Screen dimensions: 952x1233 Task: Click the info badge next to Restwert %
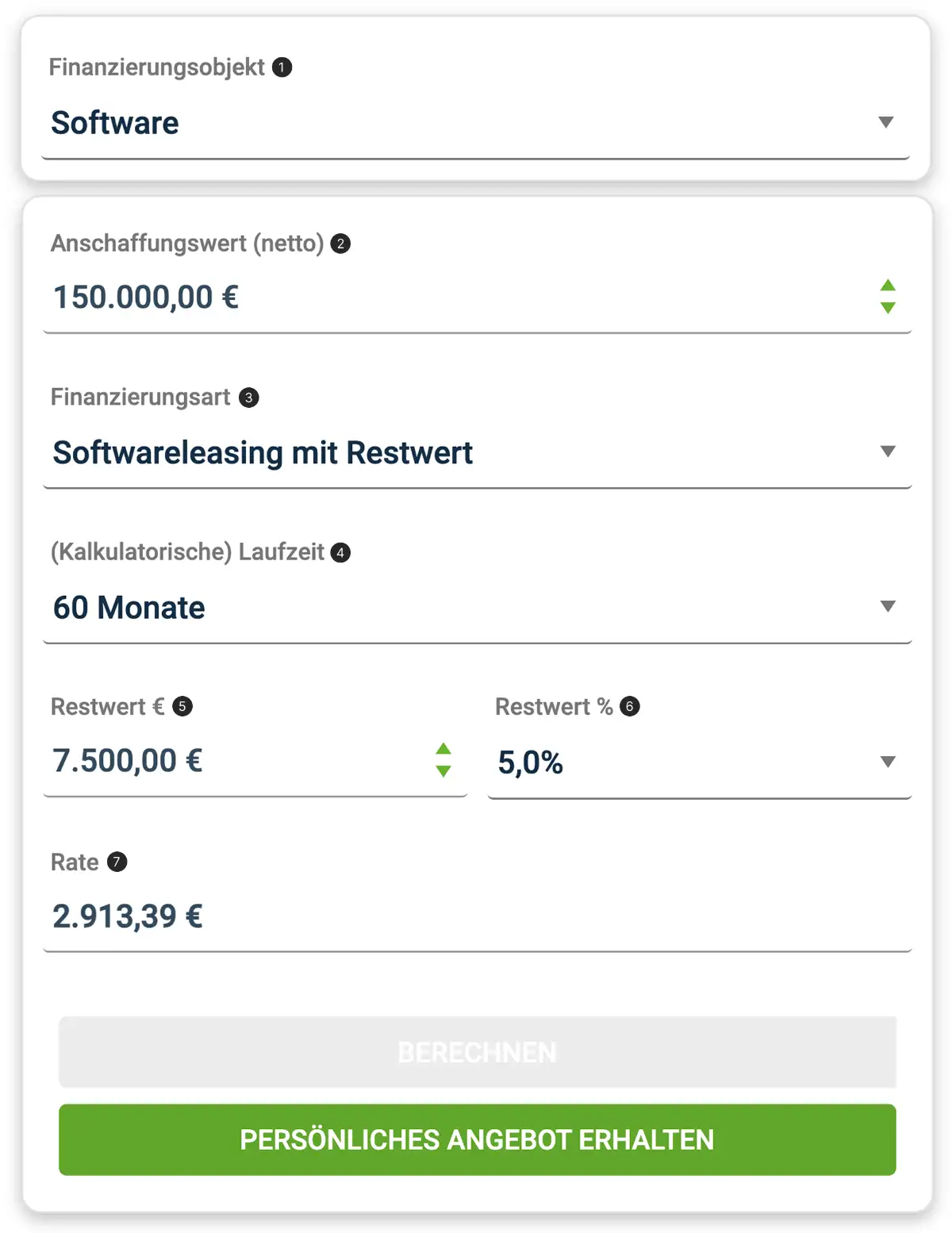630,706
